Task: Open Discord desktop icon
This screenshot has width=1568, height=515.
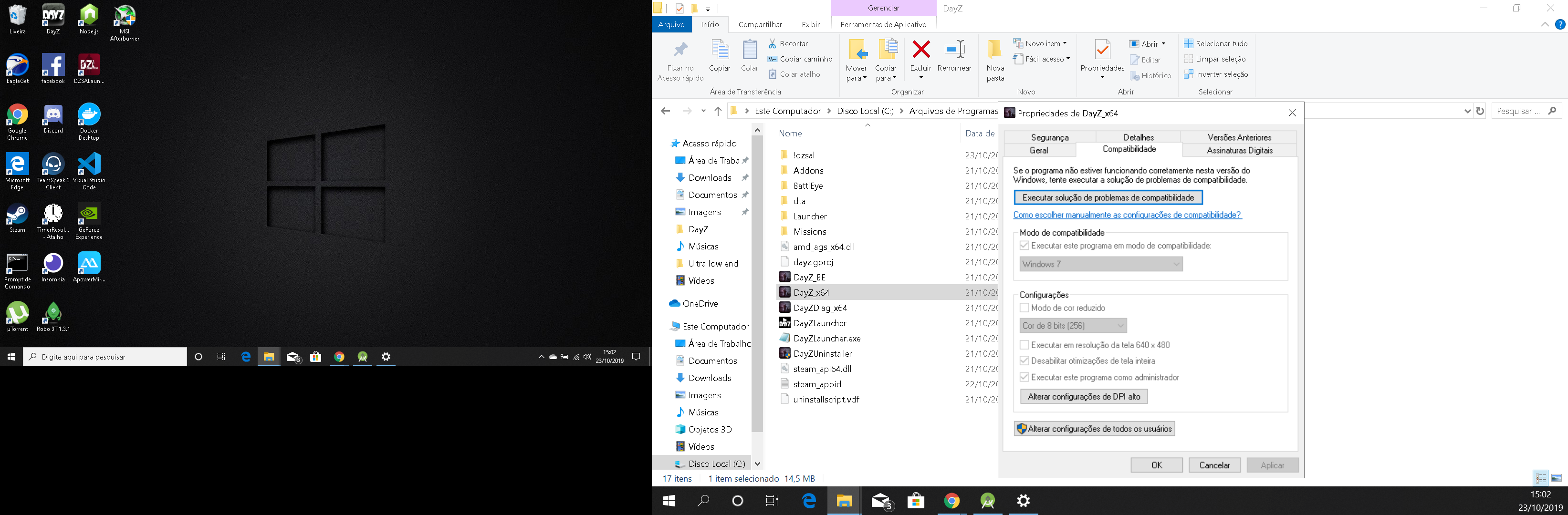Action: 53,119
